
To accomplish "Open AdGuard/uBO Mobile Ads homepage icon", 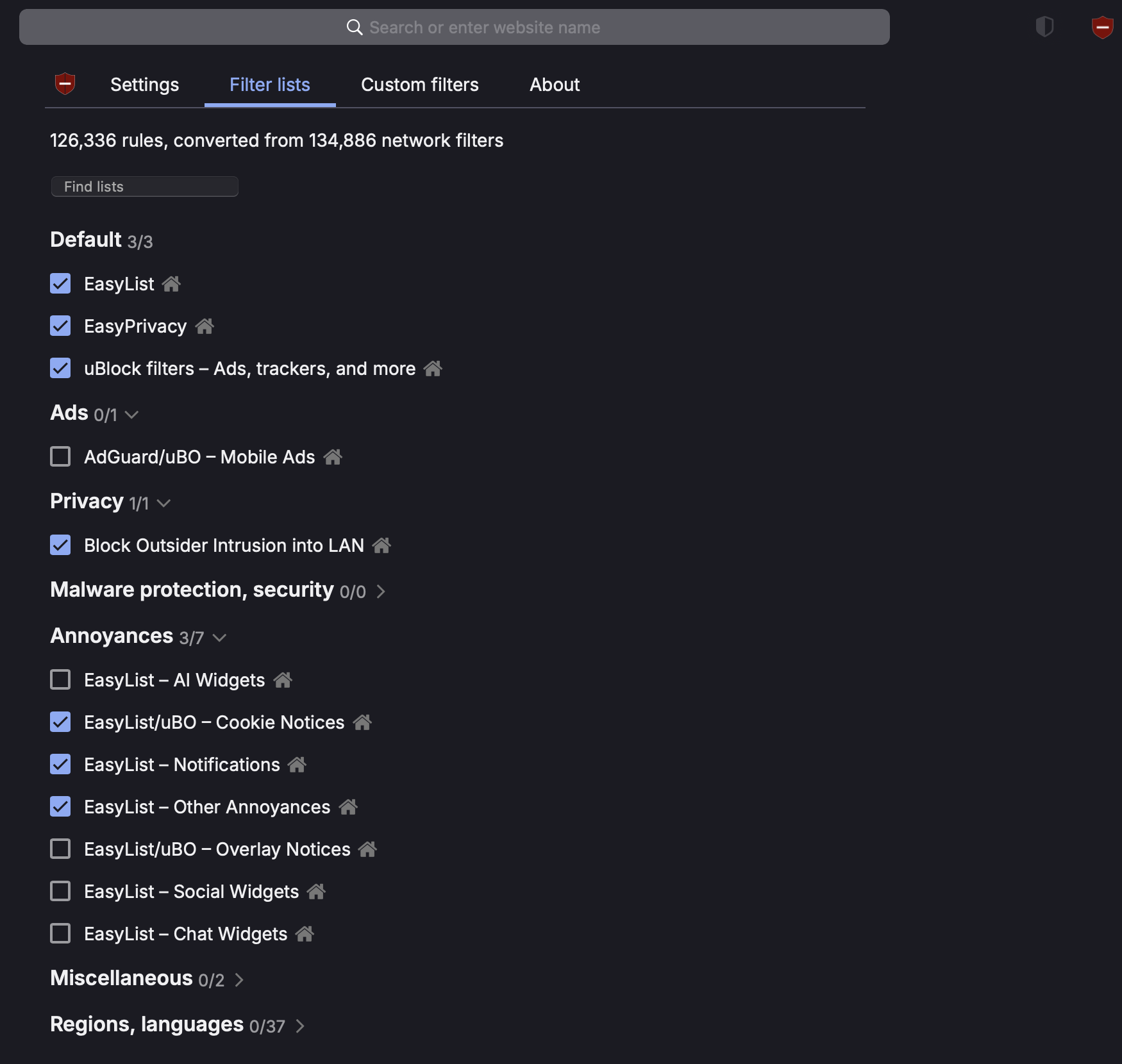I will [333, 457].
